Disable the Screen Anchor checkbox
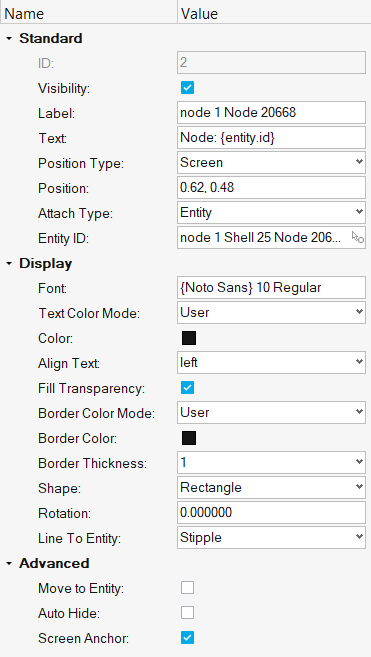371x657 pixels. pyautogui.click(x=187, y=638)
